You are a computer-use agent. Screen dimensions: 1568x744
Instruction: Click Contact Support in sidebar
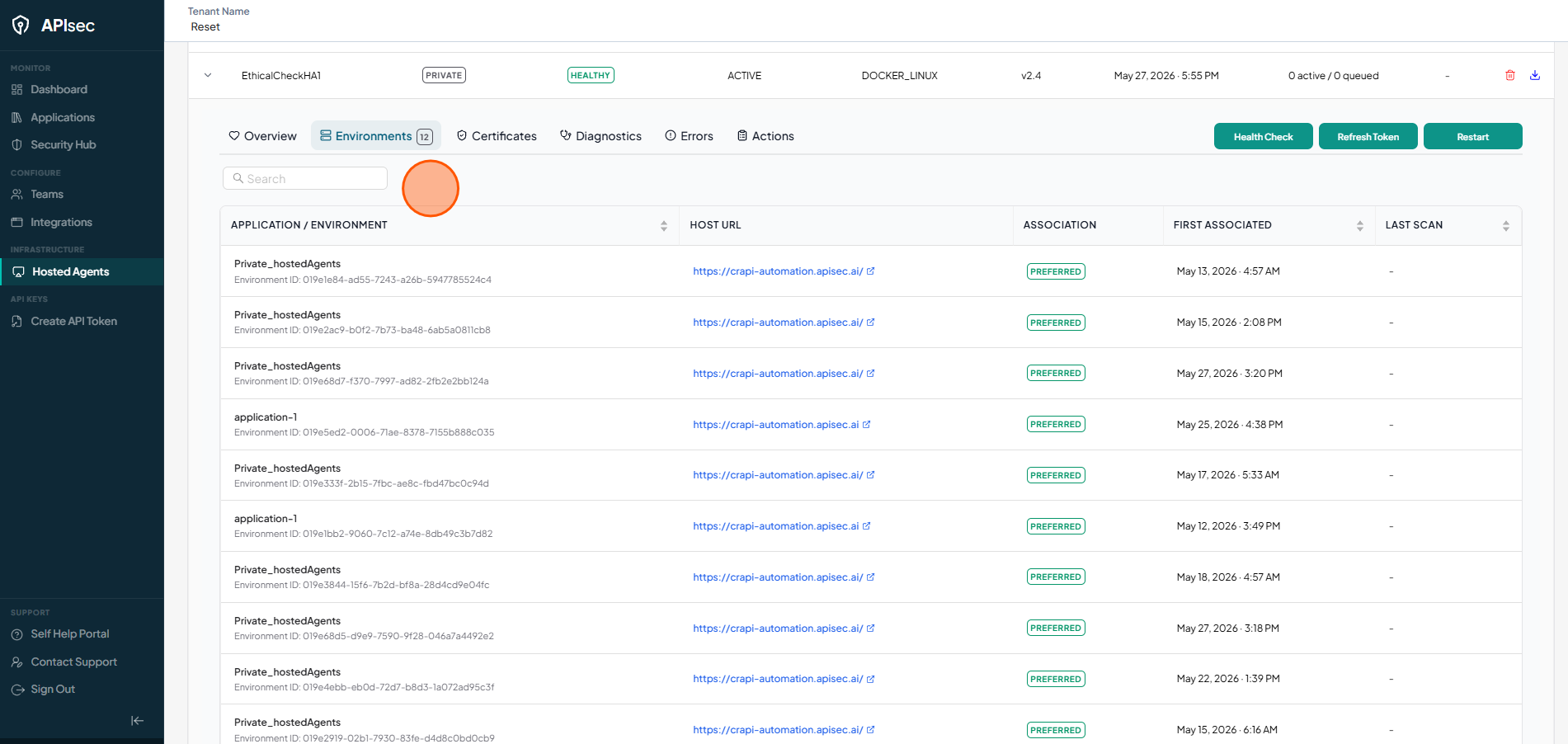[x=73, y=662]
